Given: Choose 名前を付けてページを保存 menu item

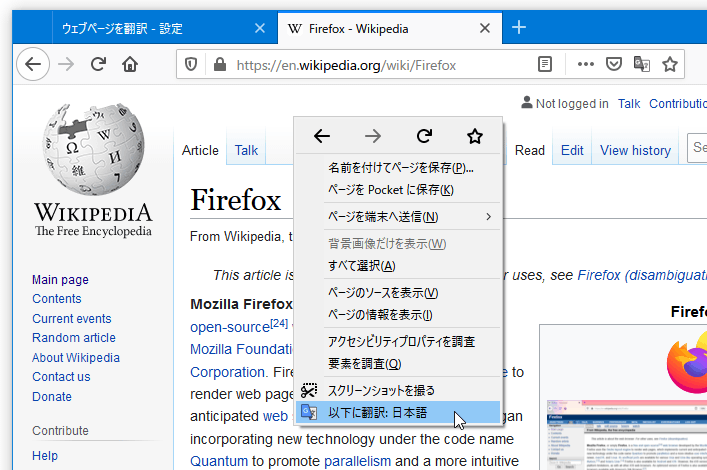Looking at the screenshot, I should tap(398, 168).
